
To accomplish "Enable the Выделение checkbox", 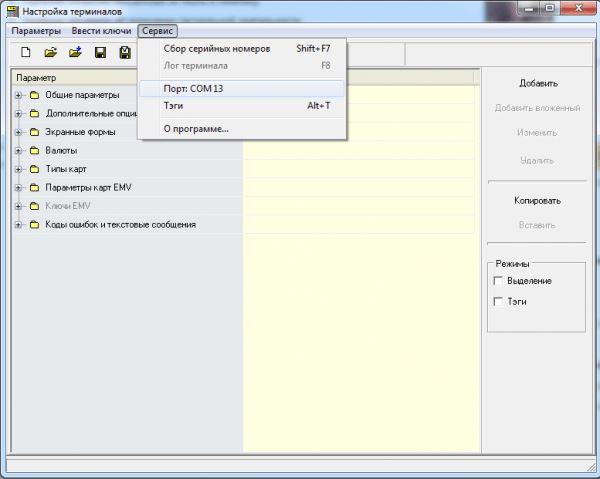I will click(x=498, y=281).
